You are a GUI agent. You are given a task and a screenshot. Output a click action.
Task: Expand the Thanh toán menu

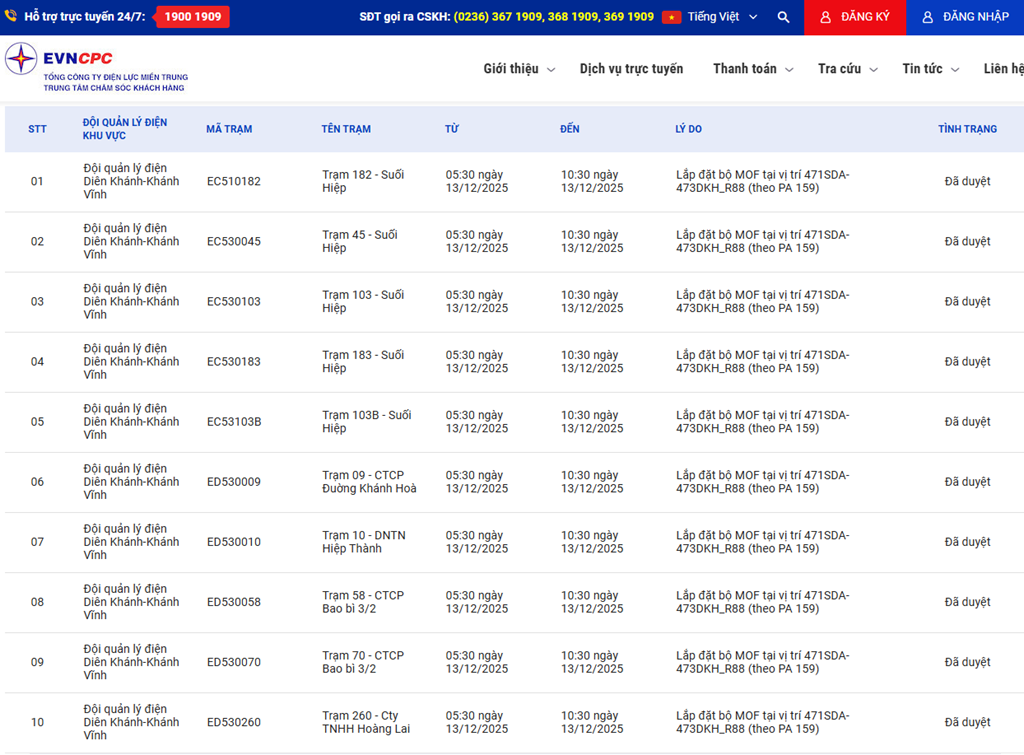pyautogui.click(x=753, y=69)
